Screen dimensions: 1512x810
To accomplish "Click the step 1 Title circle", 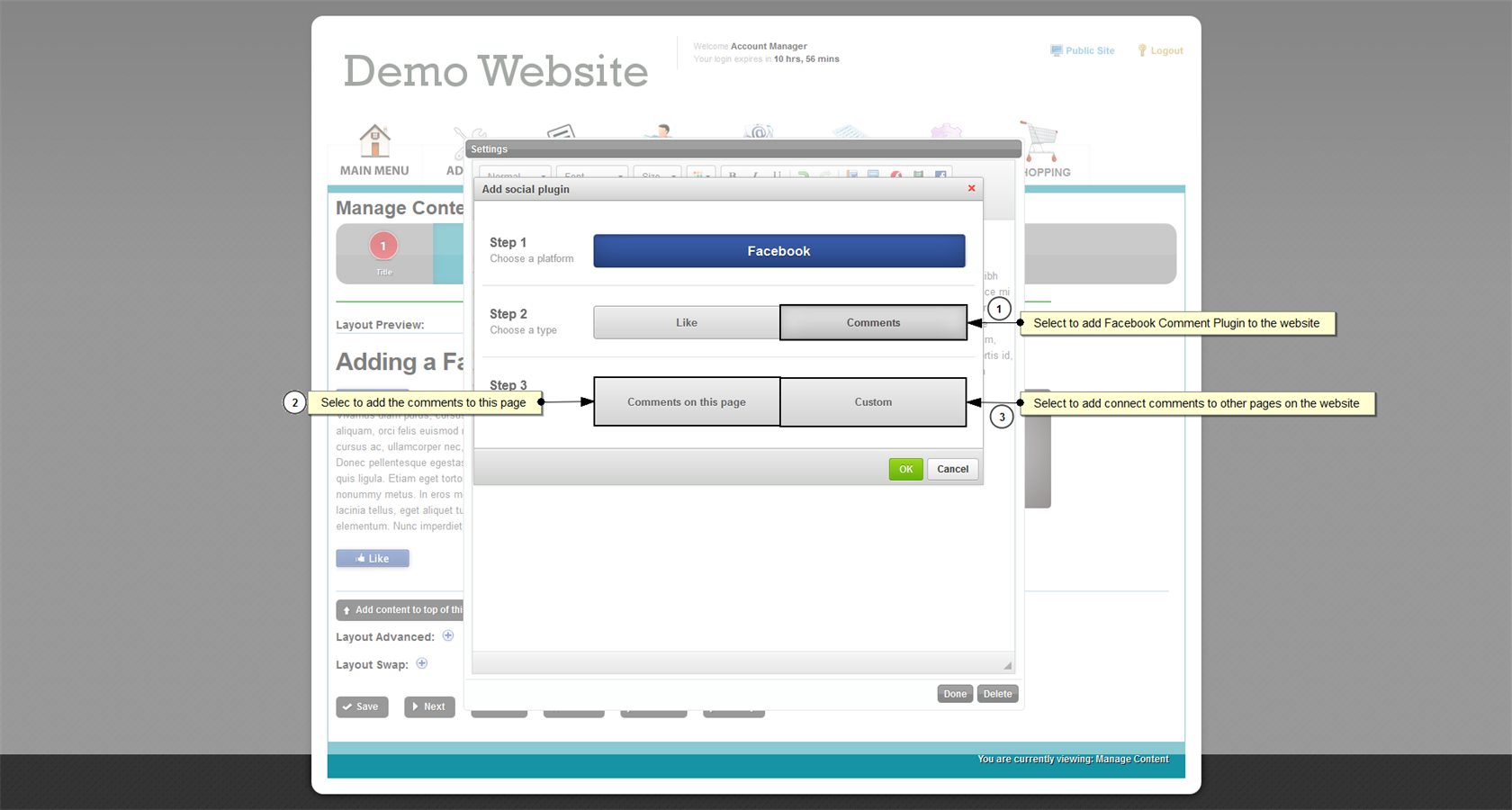I will 383,246.
